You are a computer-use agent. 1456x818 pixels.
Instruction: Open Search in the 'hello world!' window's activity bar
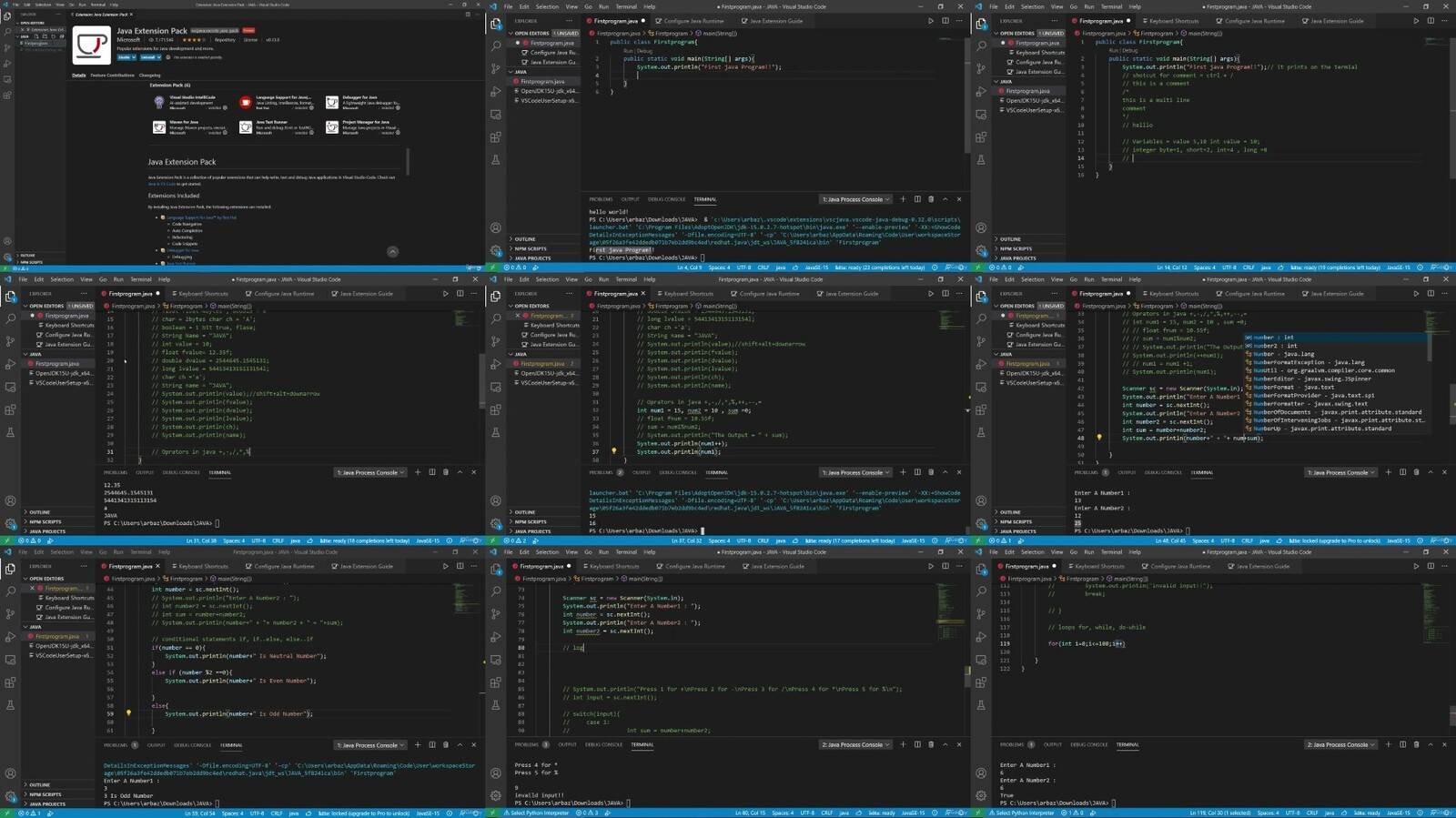496,45
